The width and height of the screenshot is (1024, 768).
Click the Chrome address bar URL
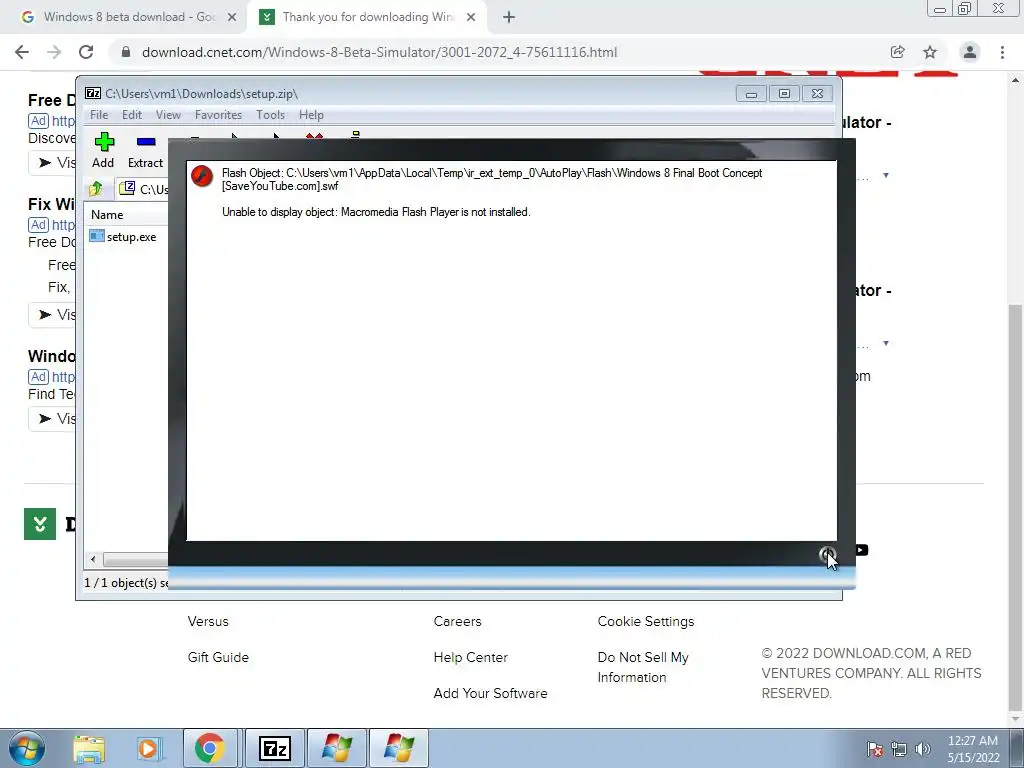pyautogui.click(x=379, y=52)
